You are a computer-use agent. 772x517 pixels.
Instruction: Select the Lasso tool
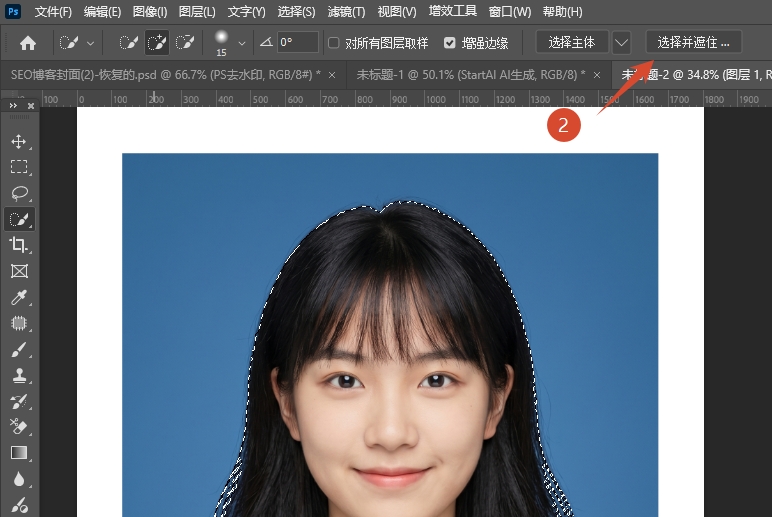tap(19, 193)
